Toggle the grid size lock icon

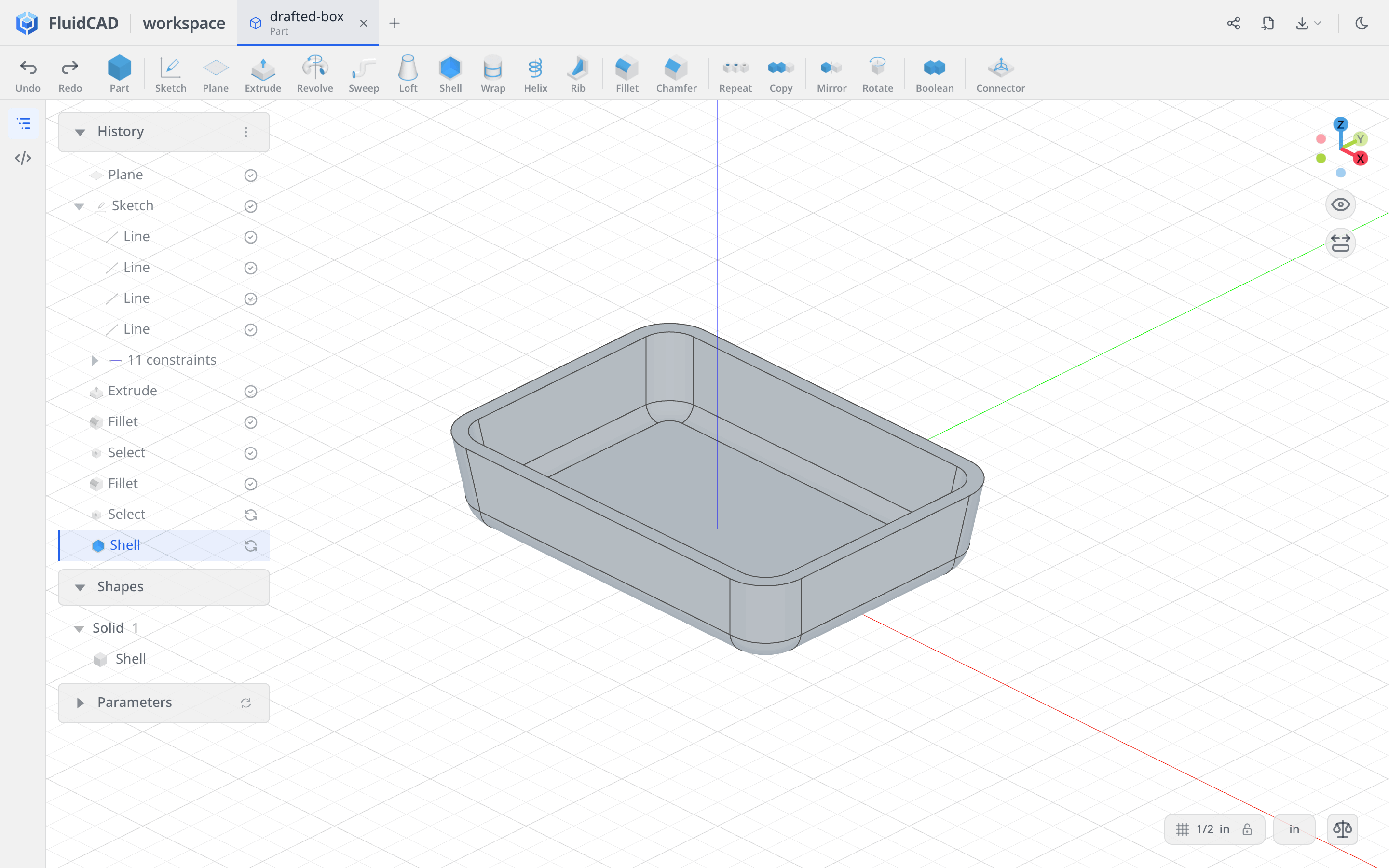1247,829
